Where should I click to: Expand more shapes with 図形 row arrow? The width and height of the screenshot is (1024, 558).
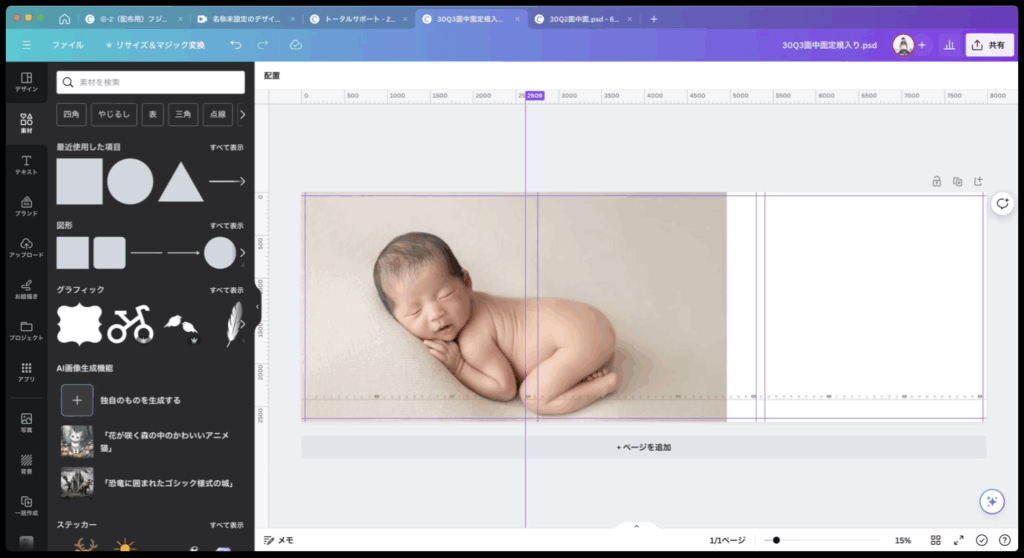pyautogui.click(x=242, y=253)
